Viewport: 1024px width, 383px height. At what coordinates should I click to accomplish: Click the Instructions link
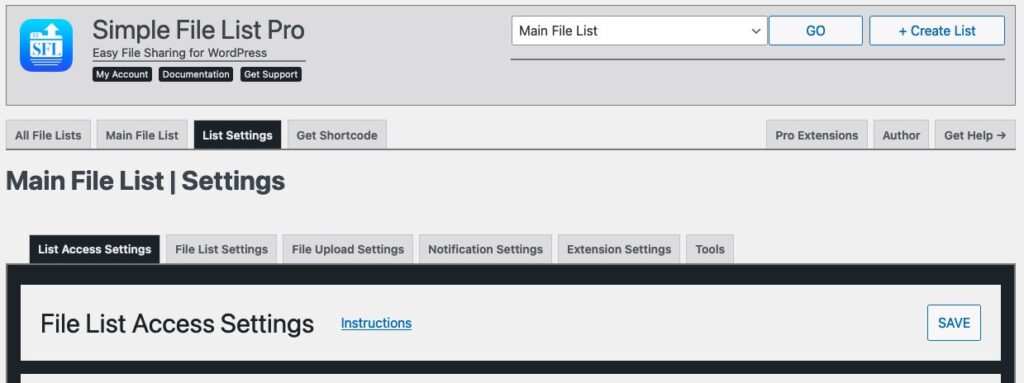376,323
